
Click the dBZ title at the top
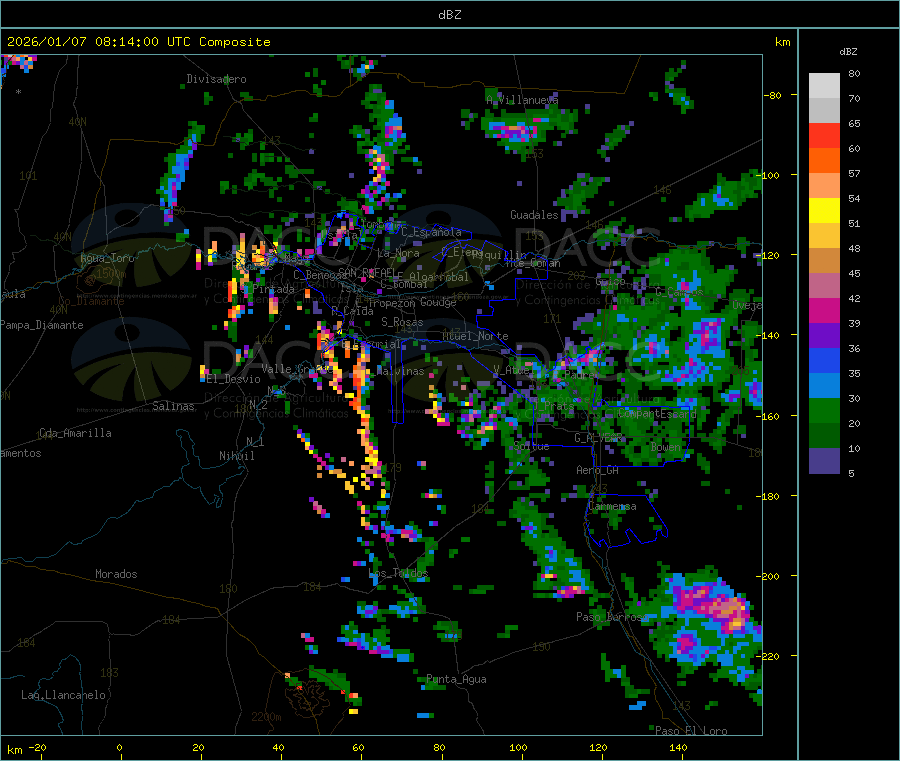tap(449, 15)
